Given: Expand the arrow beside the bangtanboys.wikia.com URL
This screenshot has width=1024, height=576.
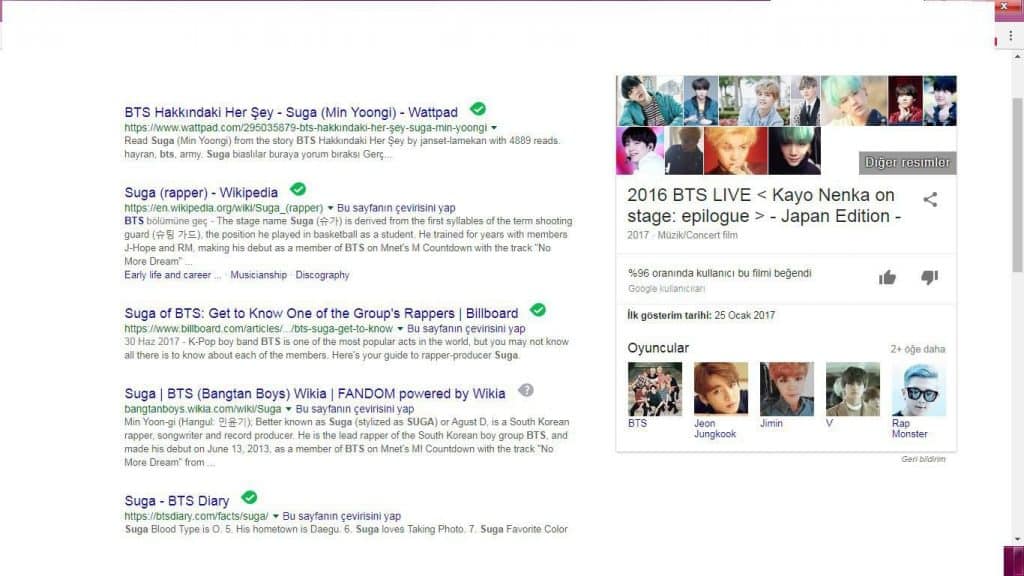Looking at the screenshot, I should coord(289,409).
